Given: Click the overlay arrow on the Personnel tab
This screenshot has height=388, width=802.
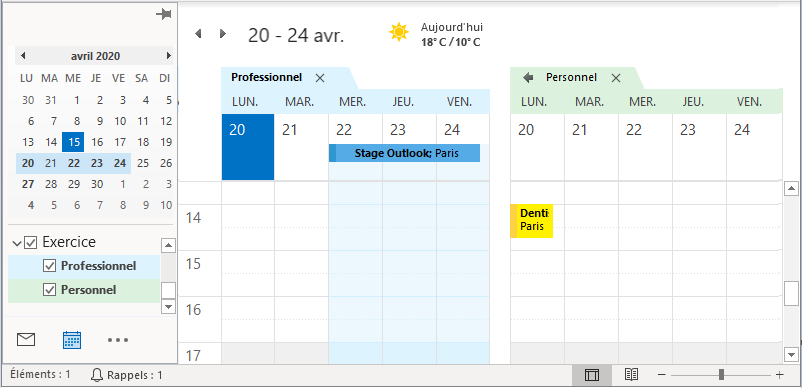Looking at the screenshot, I should [528, 78].
